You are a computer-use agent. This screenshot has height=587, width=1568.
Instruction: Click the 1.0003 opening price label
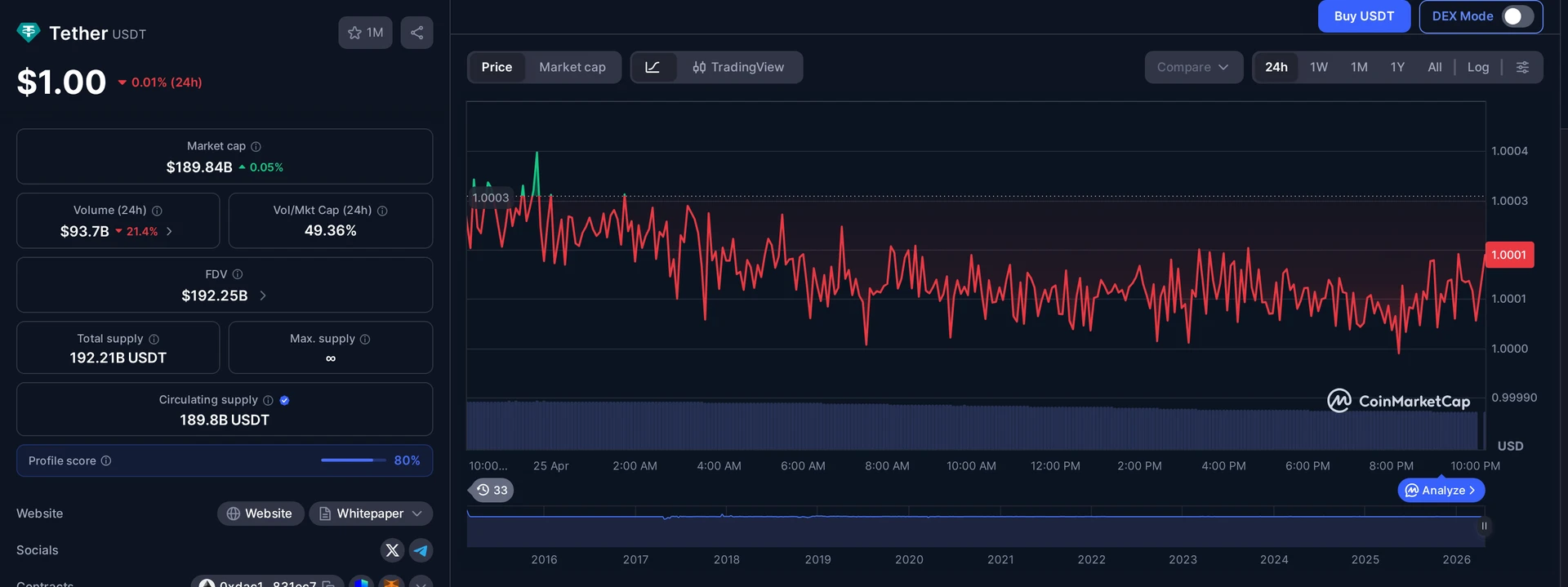pyautogui.click(x=490, y=198)
